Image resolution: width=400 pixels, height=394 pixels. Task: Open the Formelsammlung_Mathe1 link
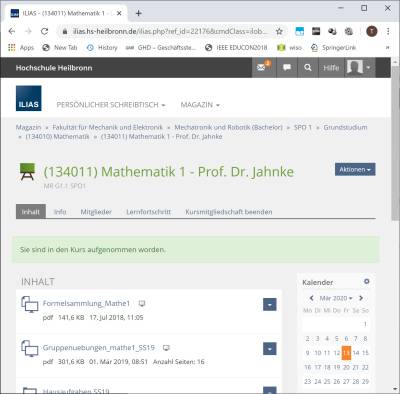86,303
